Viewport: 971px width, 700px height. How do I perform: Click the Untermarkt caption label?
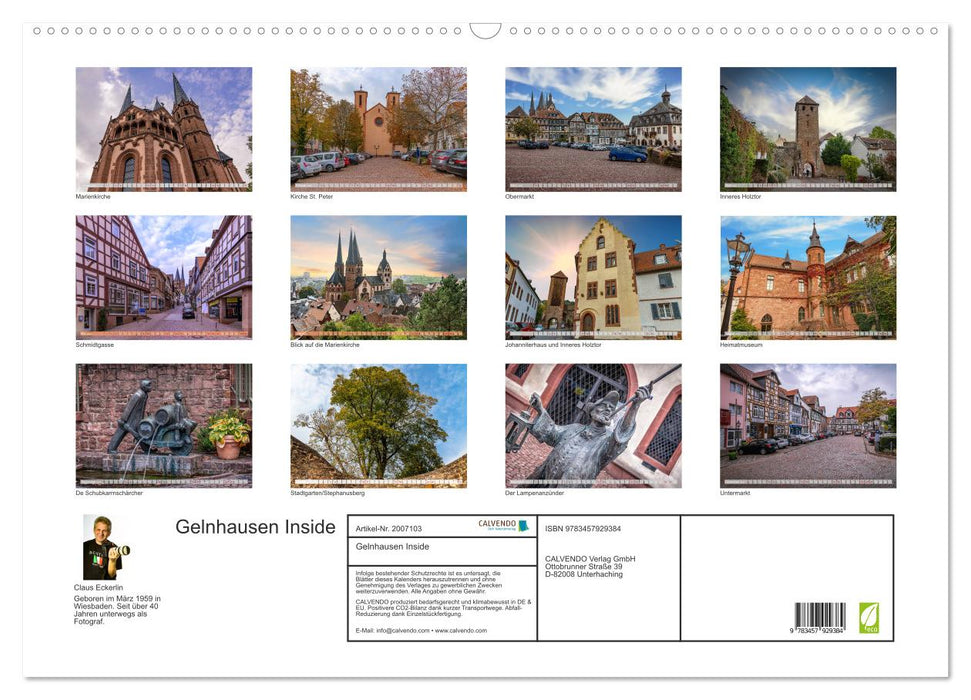coord(735,492)
